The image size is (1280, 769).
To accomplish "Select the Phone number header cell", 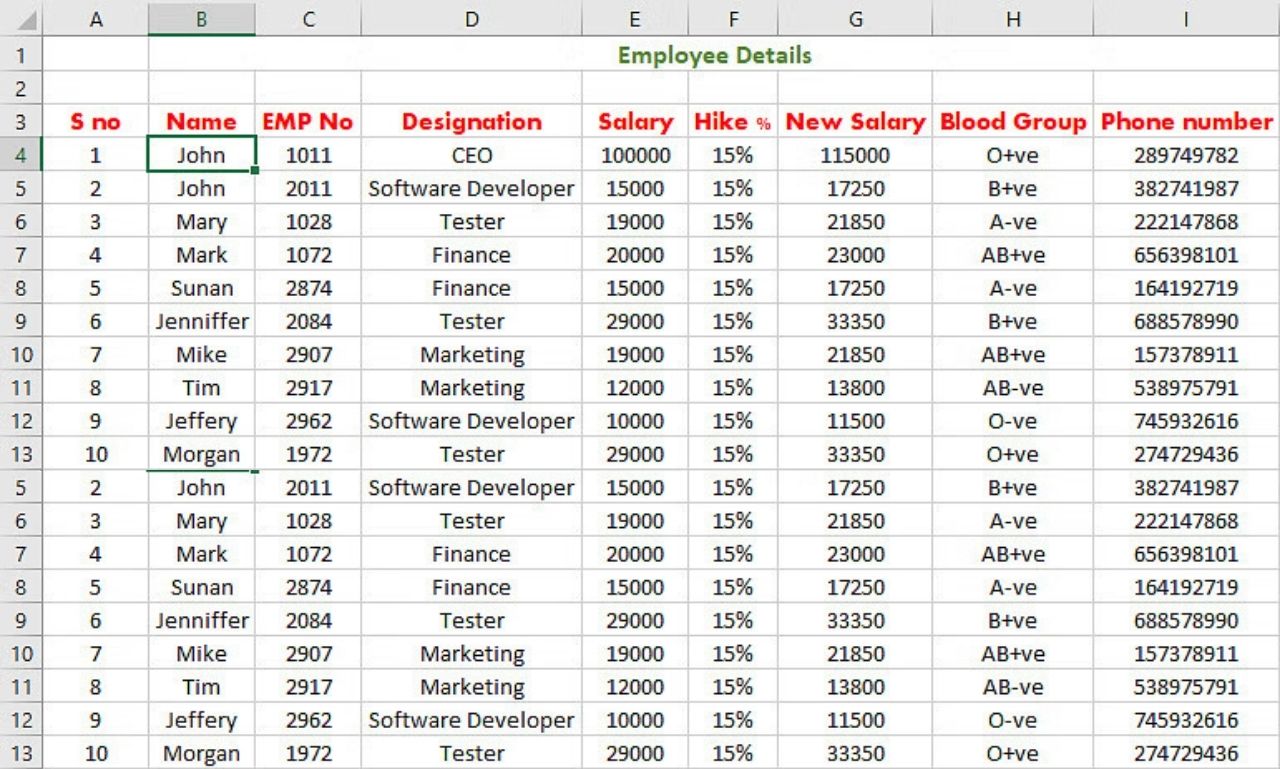I will 1186,121.
